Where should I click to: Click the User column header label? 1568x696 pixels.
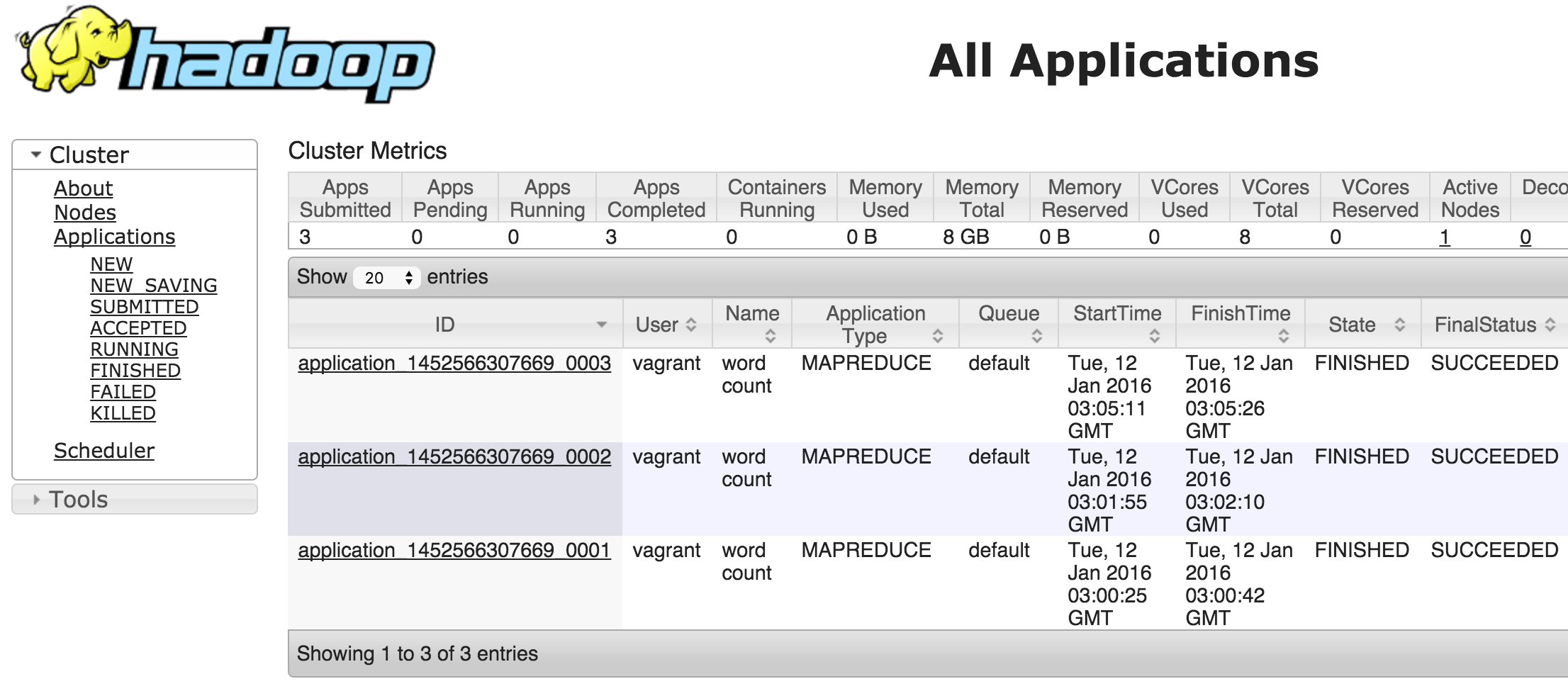coord(657,325)
